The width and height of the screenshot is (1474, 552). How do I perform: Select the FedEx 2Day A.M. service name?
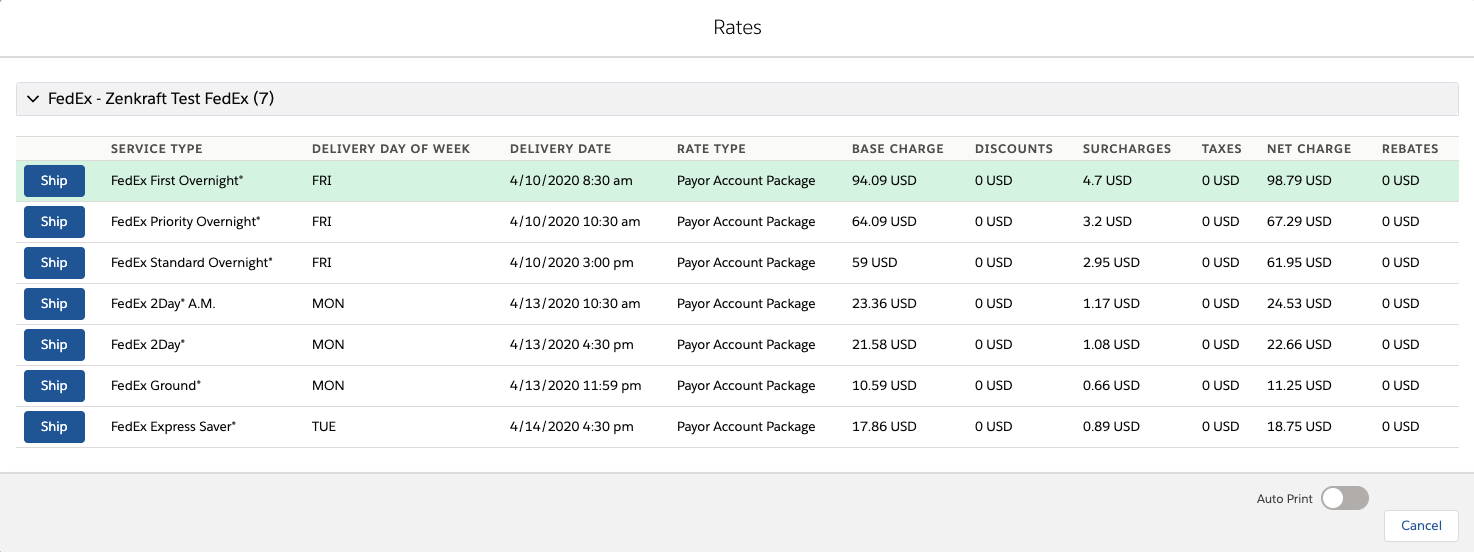[x=163, y=304]
